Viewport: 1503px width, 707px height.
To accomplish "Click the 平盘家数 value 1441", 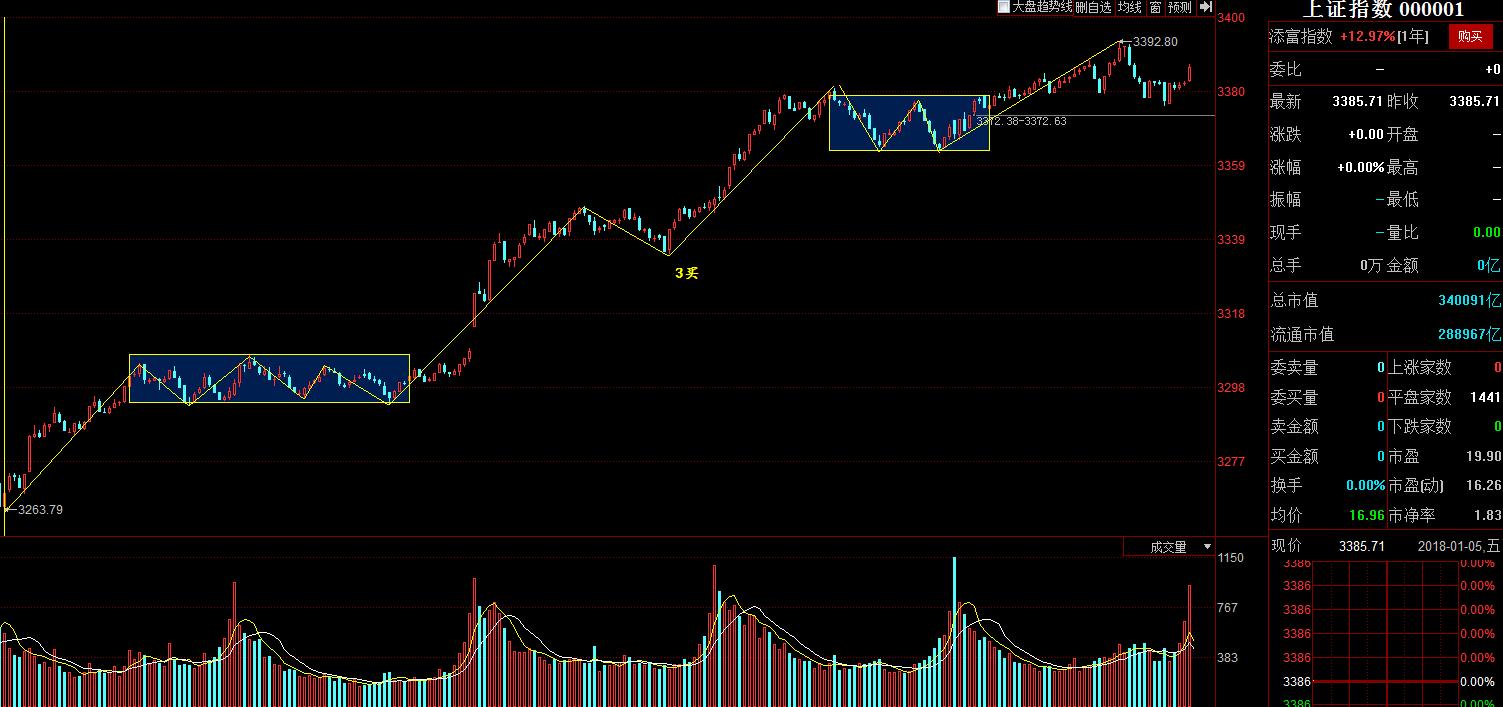I will (x=1484, y=397).
